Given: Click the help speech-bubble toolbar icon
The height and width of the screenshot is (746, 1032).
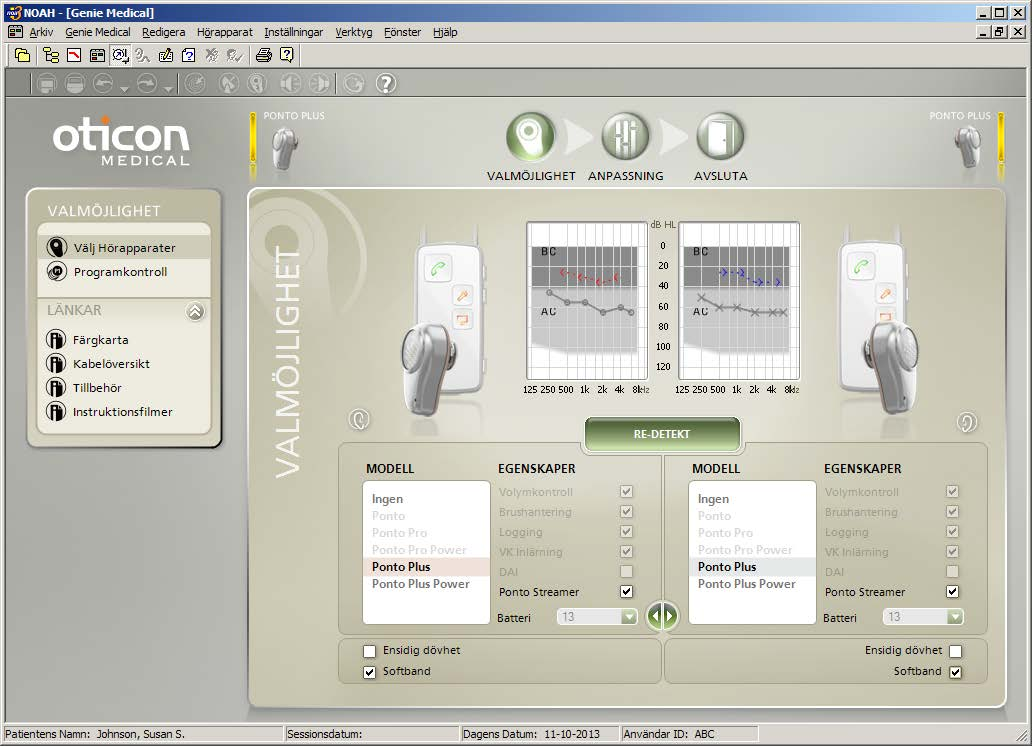Looking at the screenshot, I should coord(287,55).
